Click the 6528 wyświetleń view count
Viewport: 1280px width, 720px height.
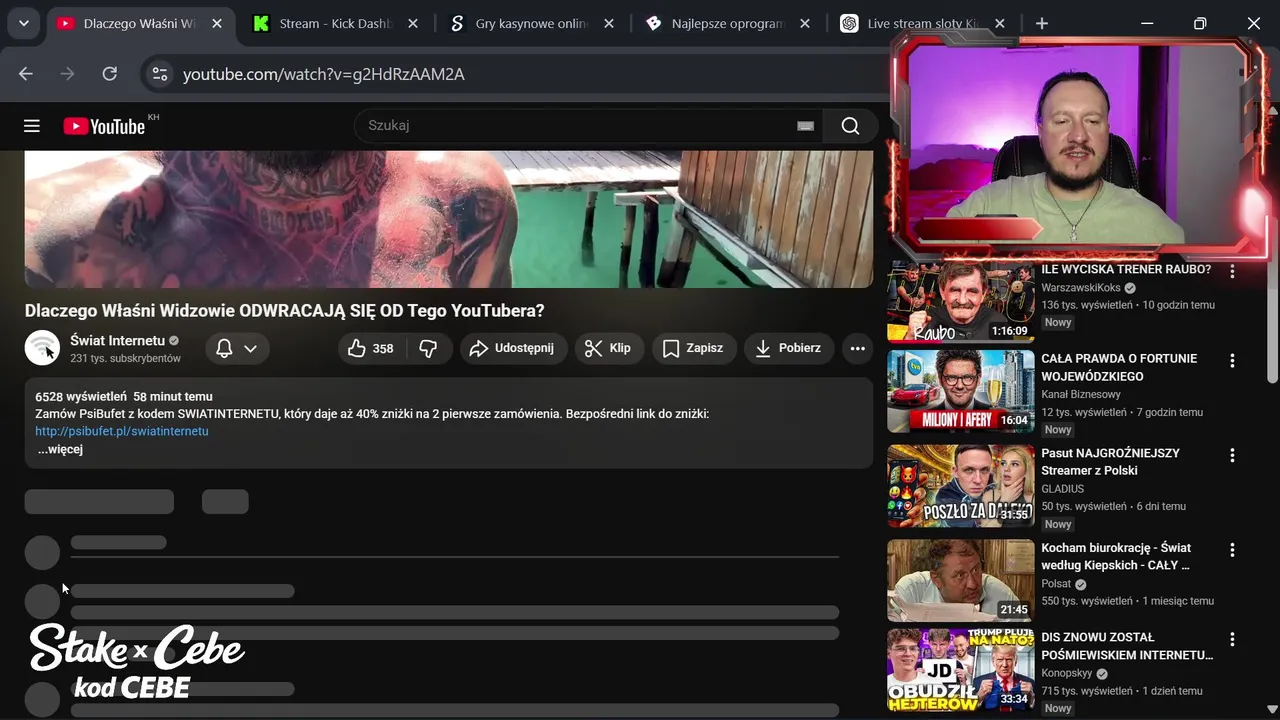[81, 397]
